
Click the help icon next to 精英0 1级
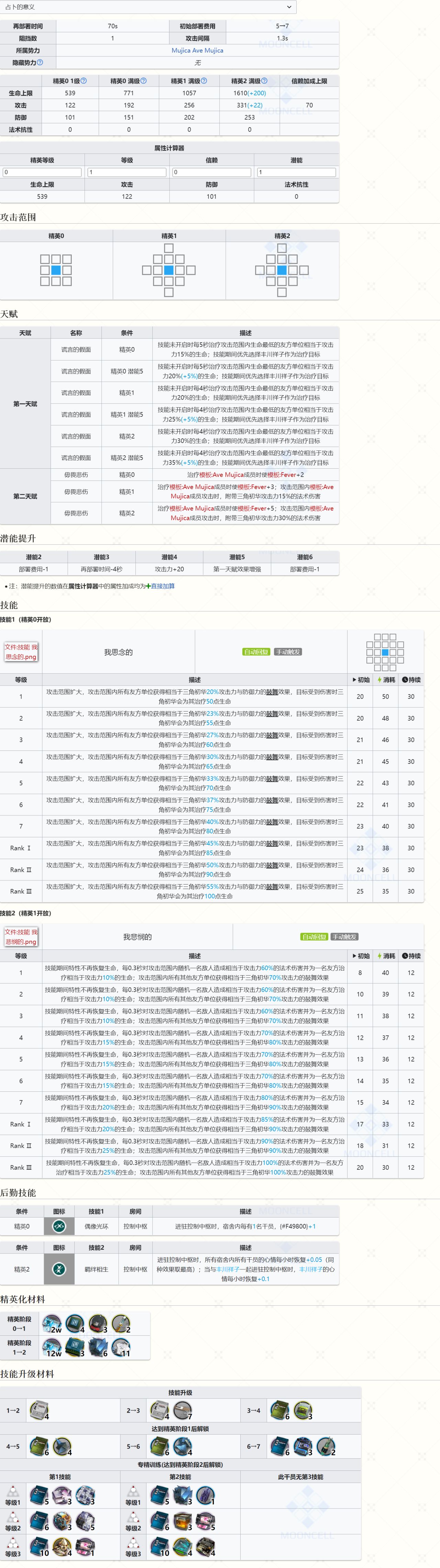(84, 81)
